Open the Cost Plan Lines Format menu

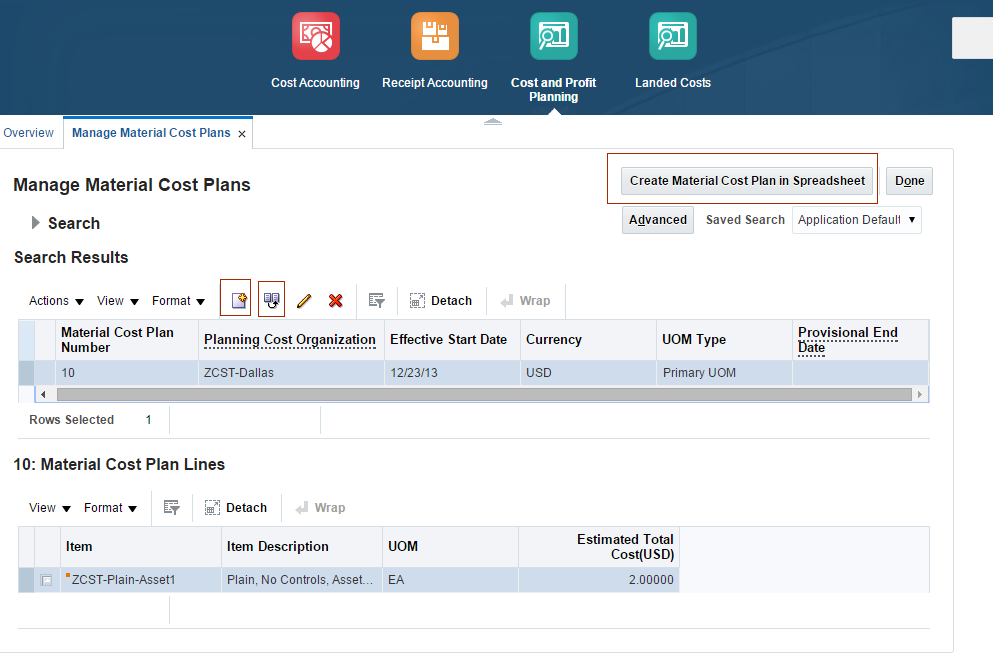(x=110, y=508)
